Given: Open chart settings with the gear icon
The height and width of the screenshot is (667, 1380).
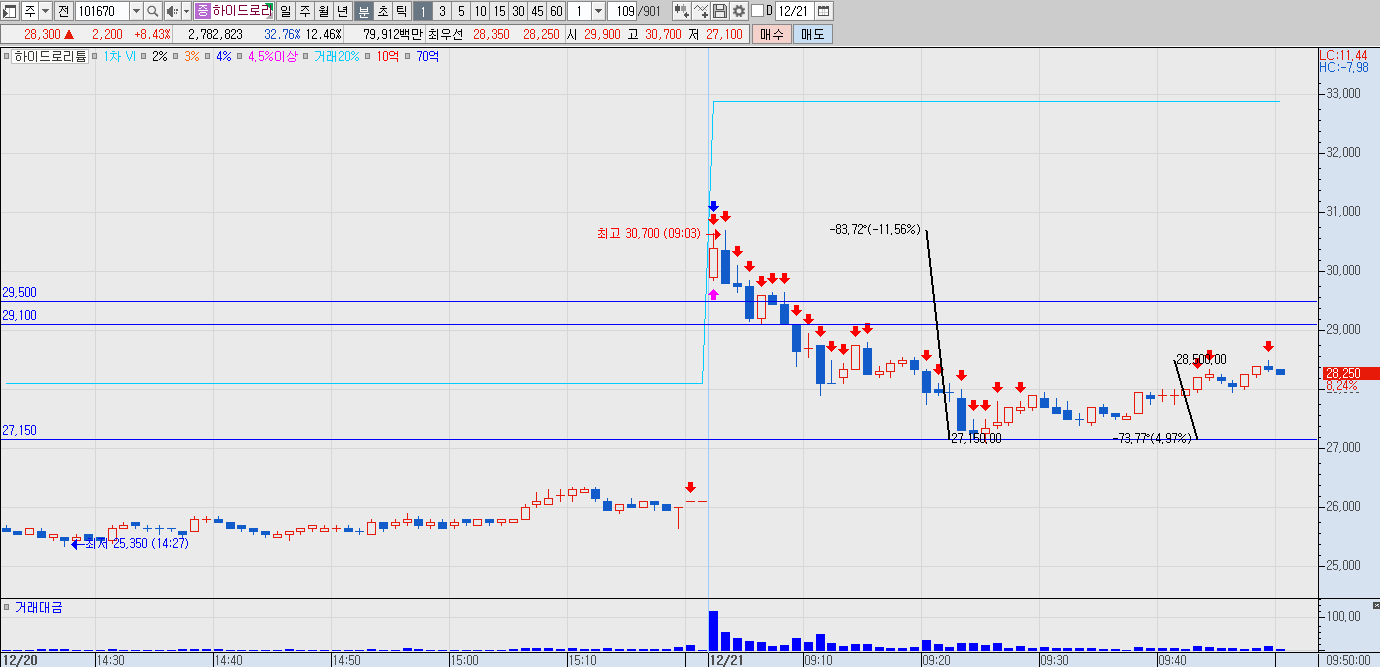Looking at the screenshot, I should (x=739, y=11).
